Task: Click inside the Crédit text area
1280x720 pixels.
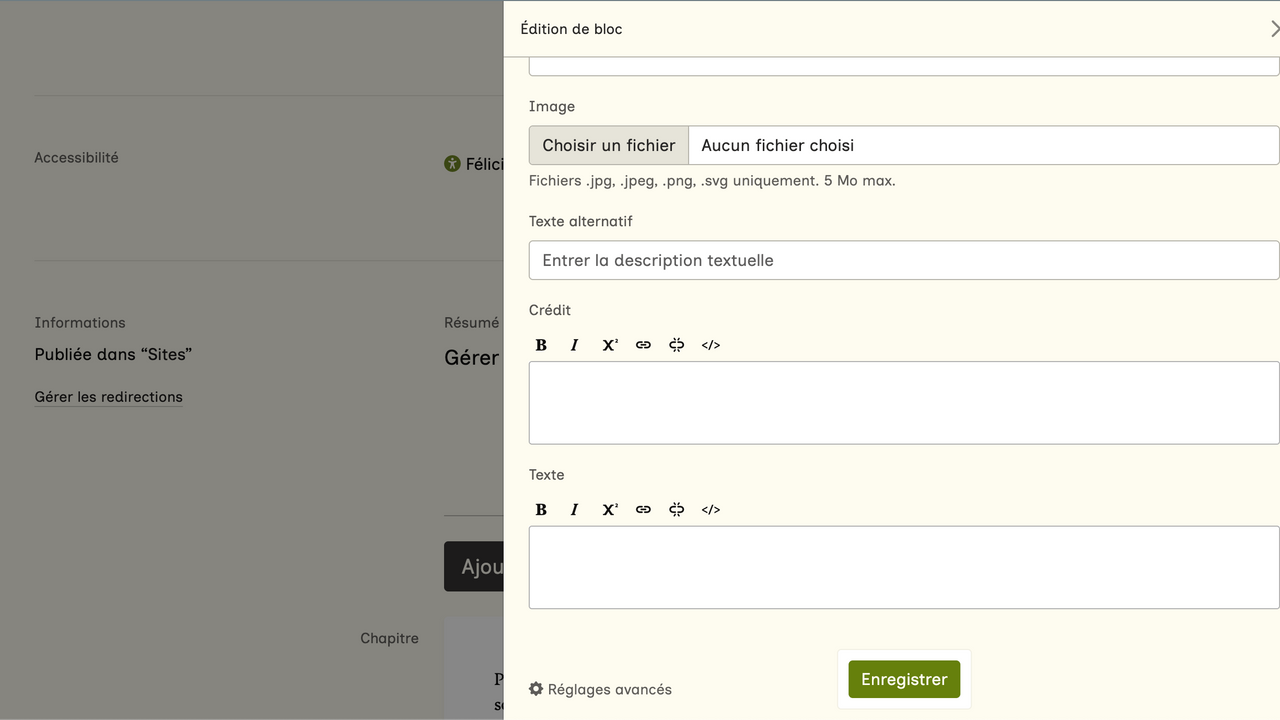Action: (x=904, y=403)
